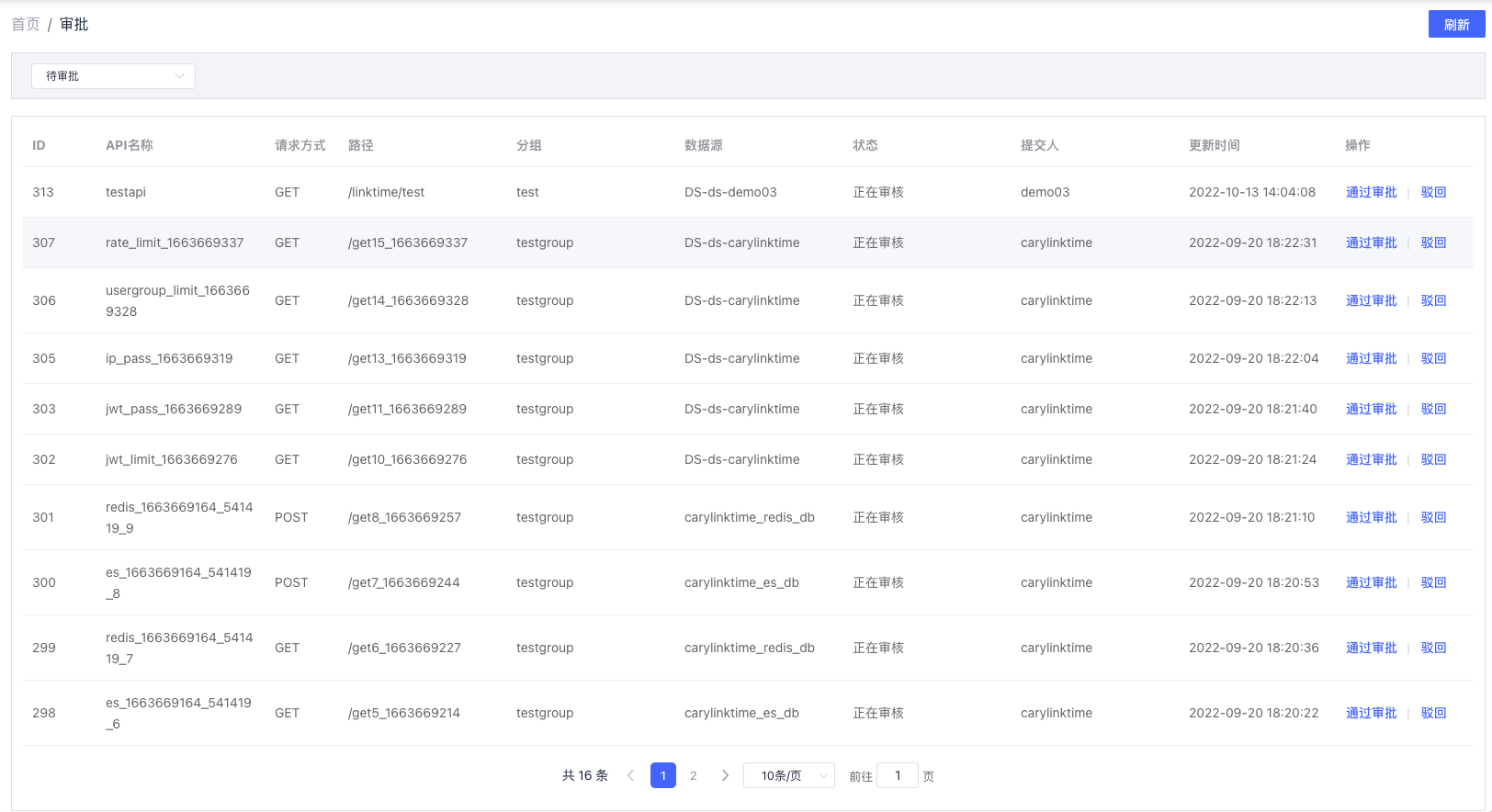The image size is (1492, 812).
Task: Go to 首页 breadcrumb link
Action: (x=26, y=25)
